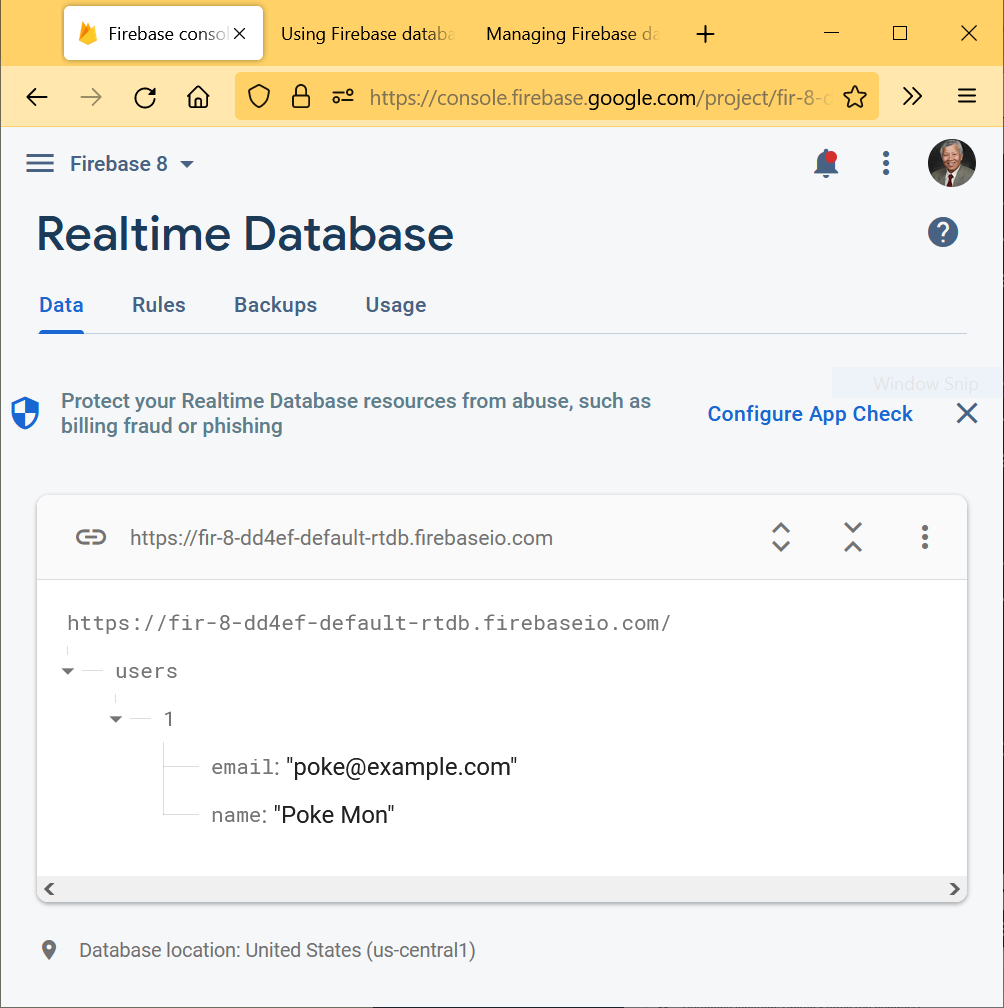Click the user profile avatar
The width and height of the screenshot is (1004, 1008).
(x=951, y=164)
